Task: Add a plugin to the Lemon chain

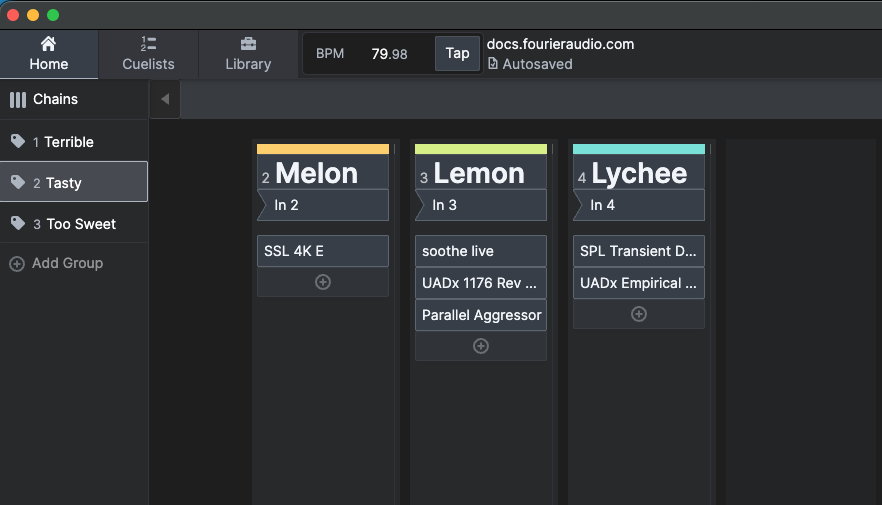Action: (481, 346)
